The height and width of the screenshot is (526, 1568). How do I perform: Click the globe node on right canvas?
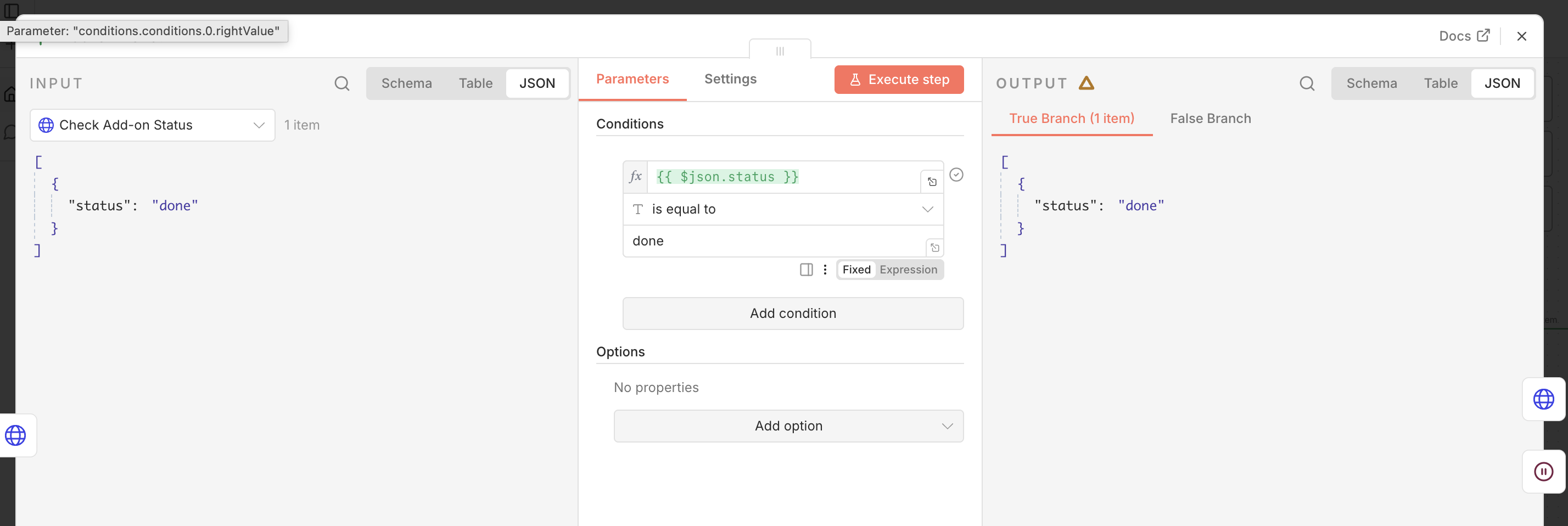[x=1543, y=399]
